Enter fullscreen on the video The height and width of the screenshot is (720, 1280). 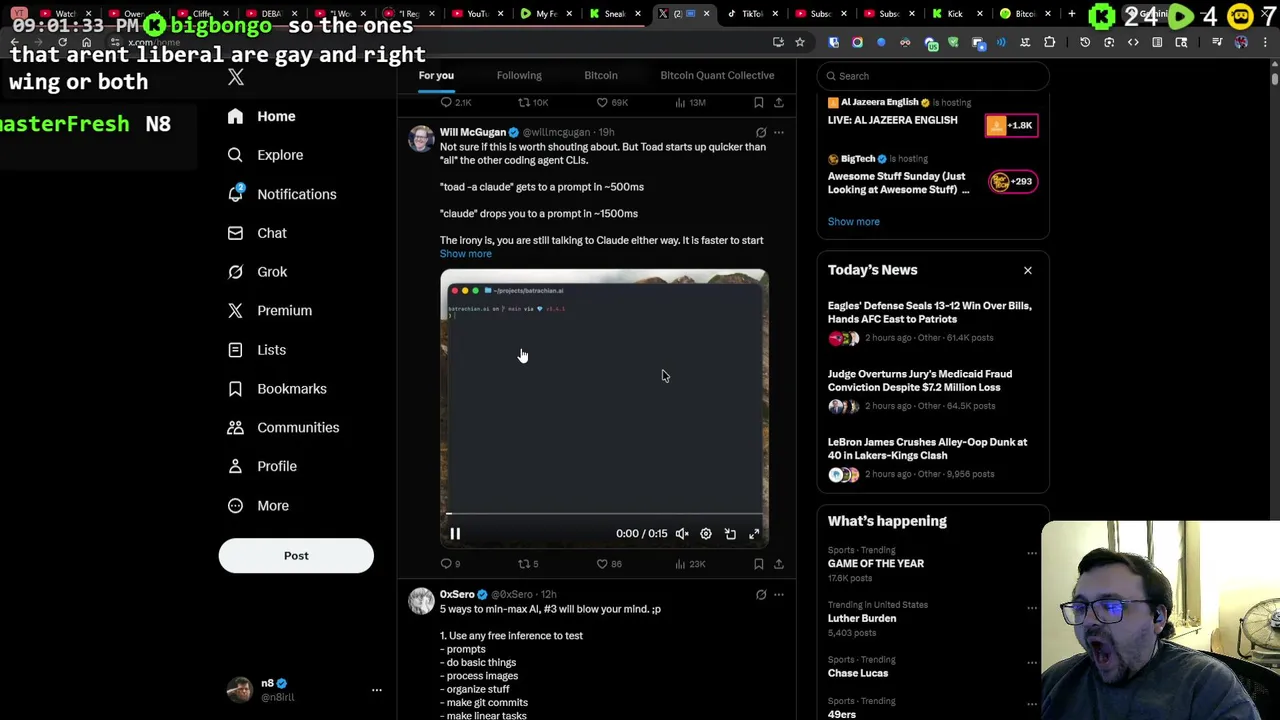coord(754,534)
